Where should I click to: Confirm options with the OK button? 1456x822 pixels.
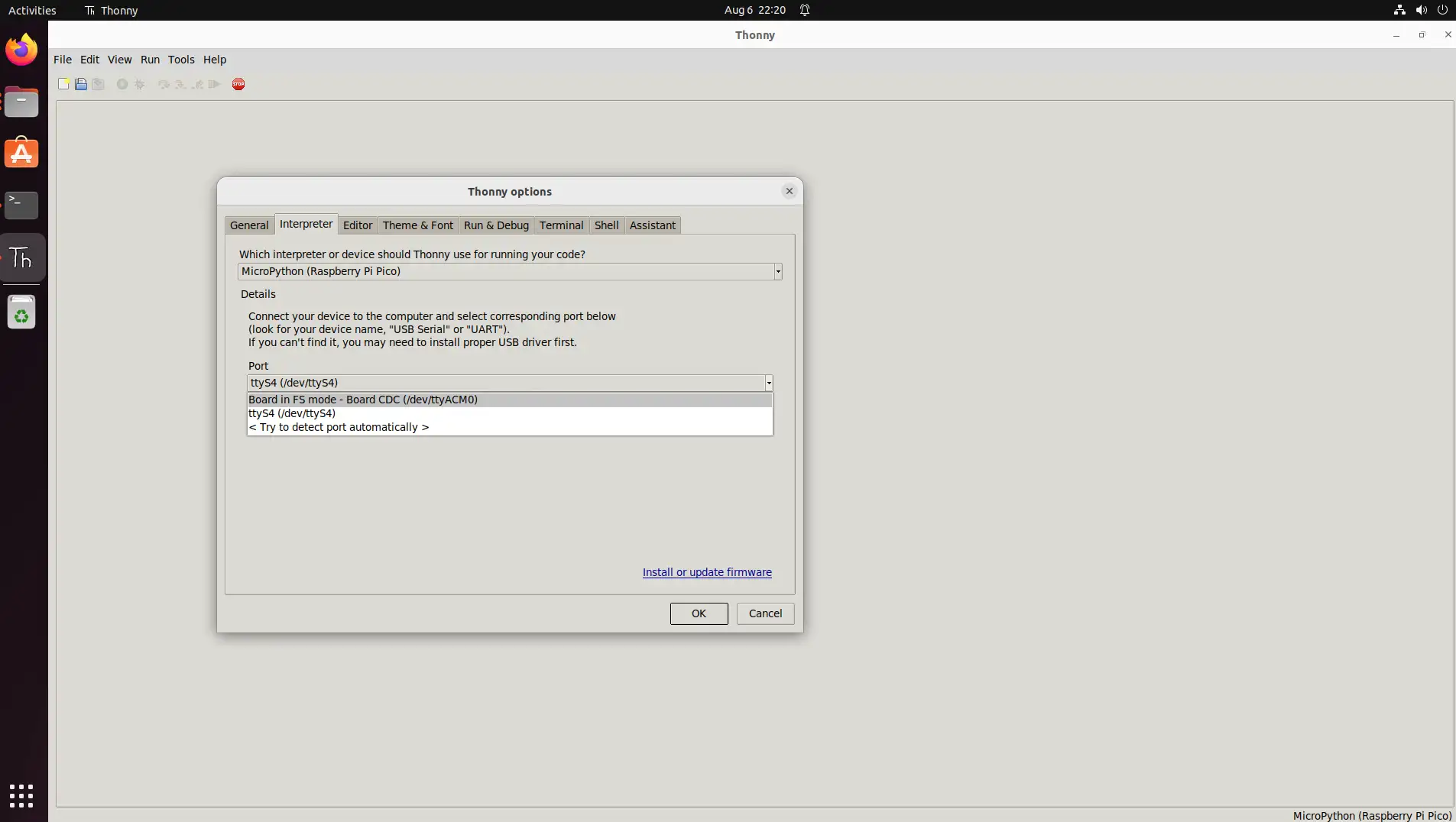point(699,613)
